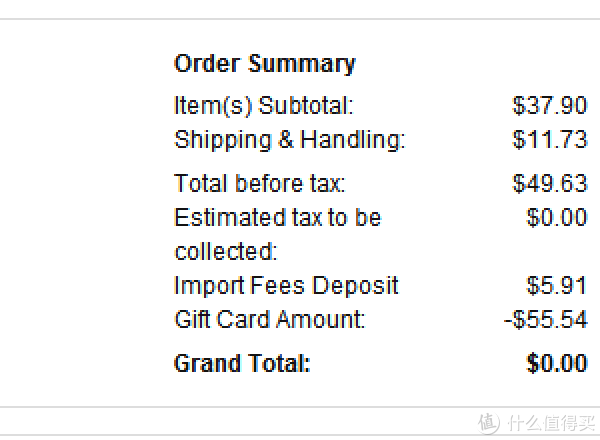This screenshot has height=440, width=600.
Task: Click the Gift Card Amount label
Action: tap(270, 319)
